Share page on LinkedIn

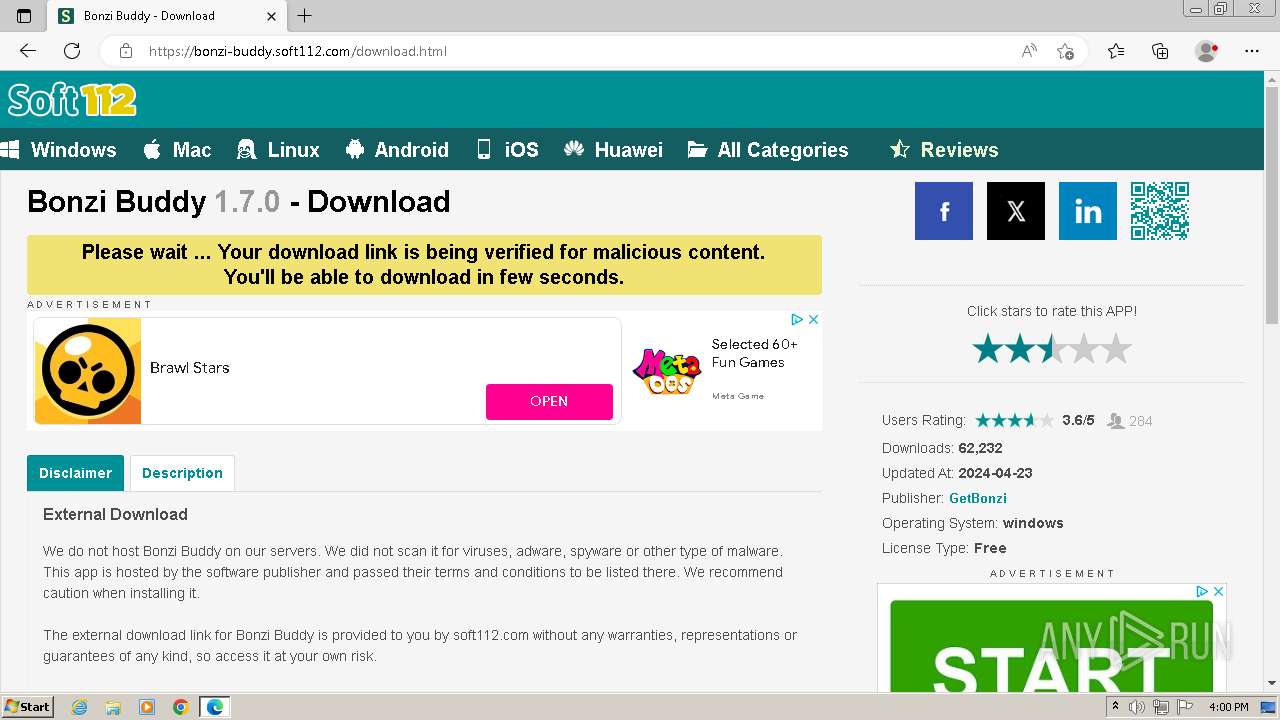[1088, 211]
